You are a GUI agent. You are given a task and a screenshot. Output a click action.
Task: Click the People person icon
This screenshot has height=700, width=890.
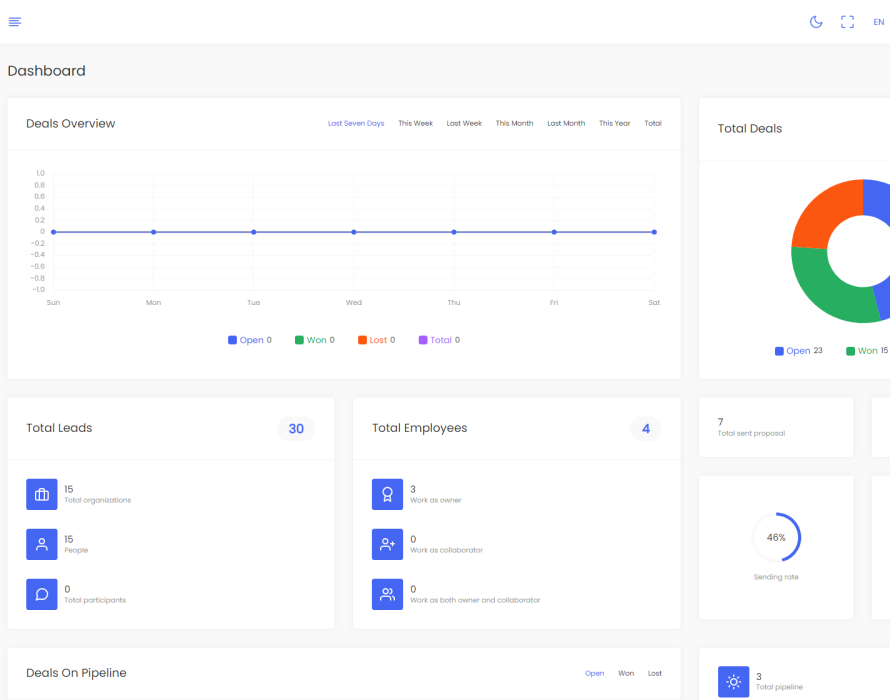42,544
